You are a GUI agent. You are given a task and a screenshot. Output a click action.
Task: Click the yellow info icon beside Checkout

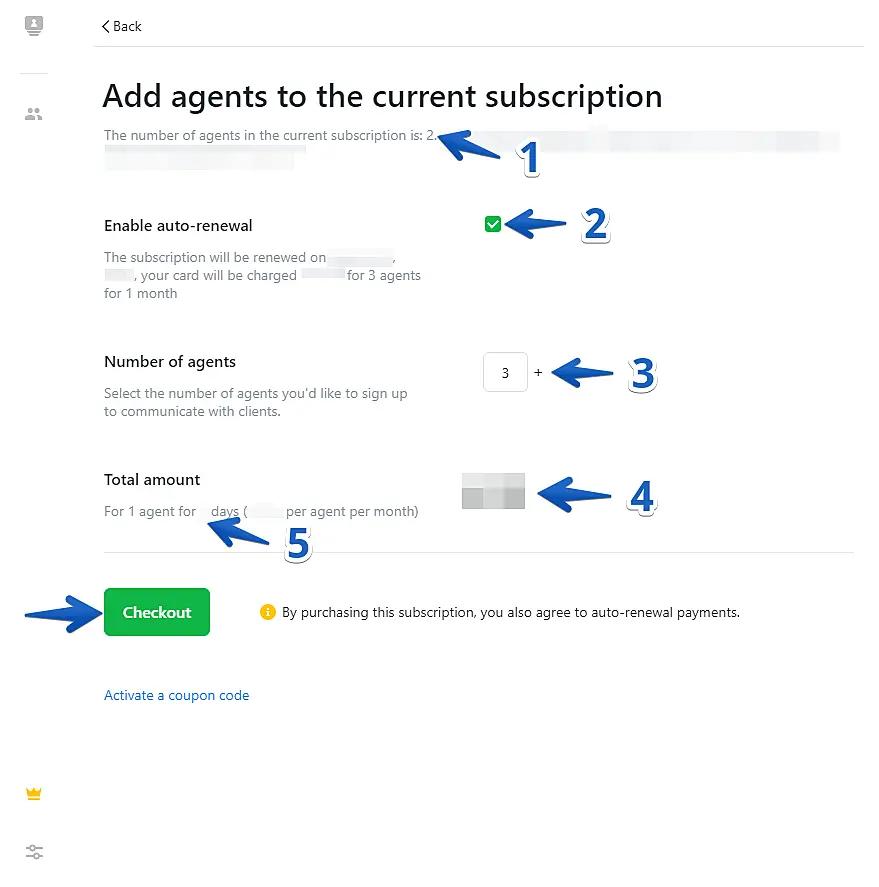[x=267, y=612]
